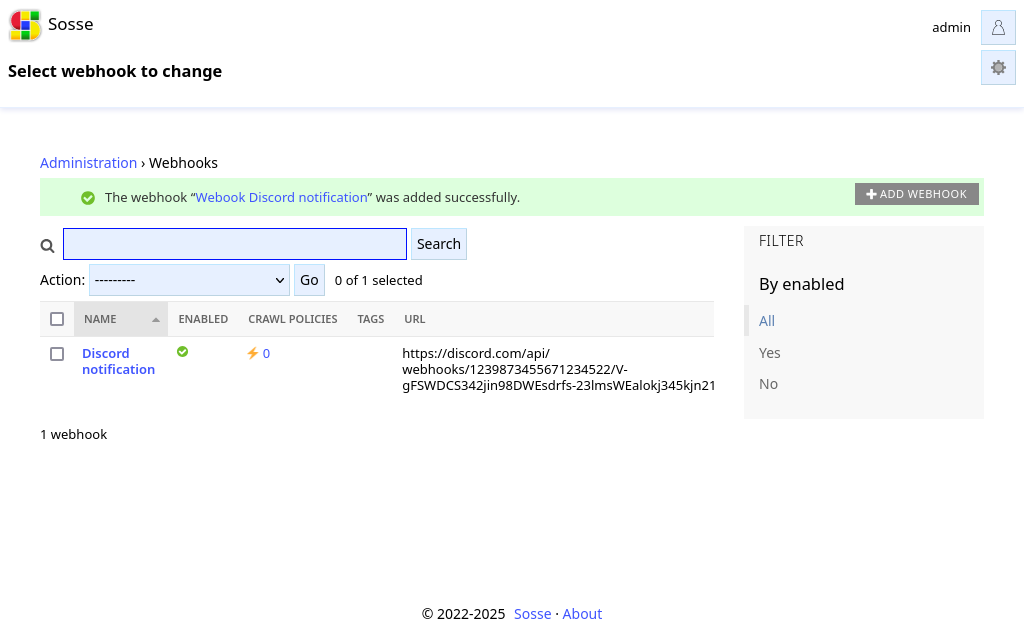Click the Sosse title text in header
Image resolution: width=1024 pixels, height=634 pixels.
point(71,24)
